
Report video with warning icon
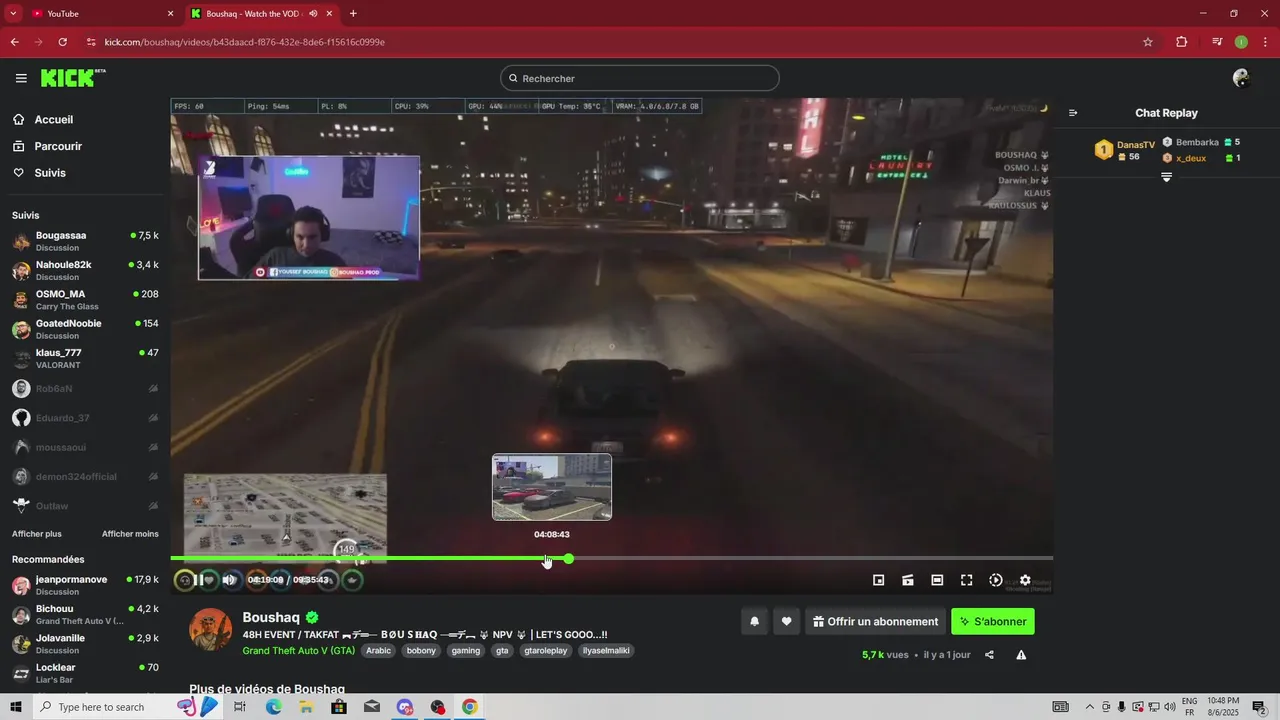(x=1021, y=655)
